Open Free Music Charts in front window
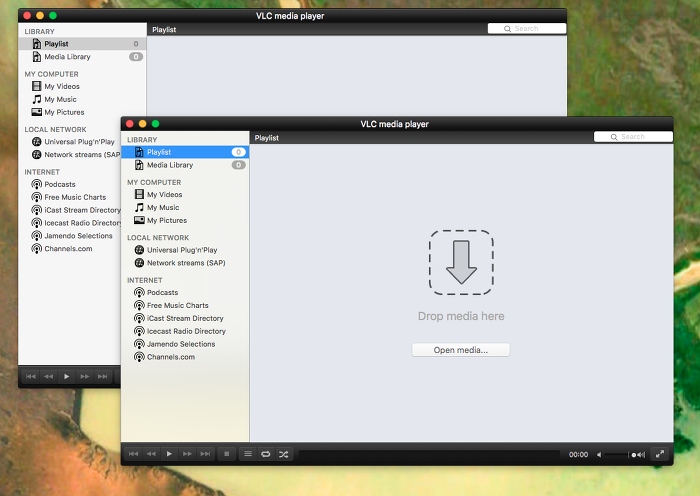Viewport: 700px width, 496px height. click(x=185, y=305)
